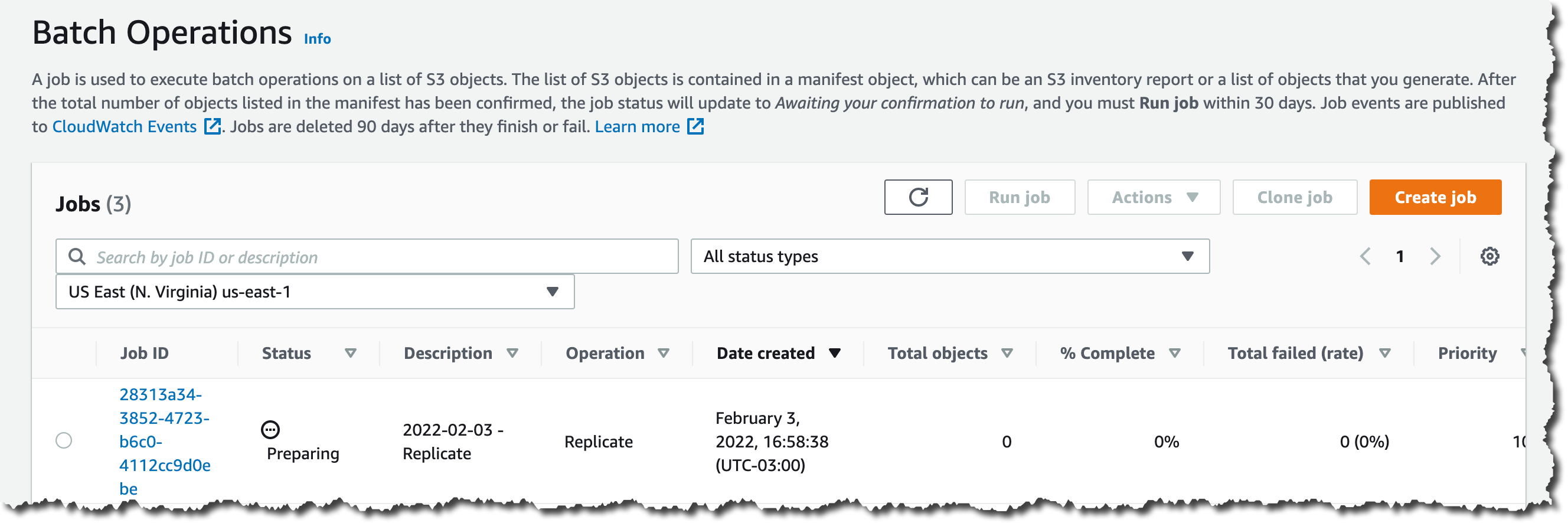The image size is (1568, 523).
Task: Click the Status column sort arrow
Action: 350,353
